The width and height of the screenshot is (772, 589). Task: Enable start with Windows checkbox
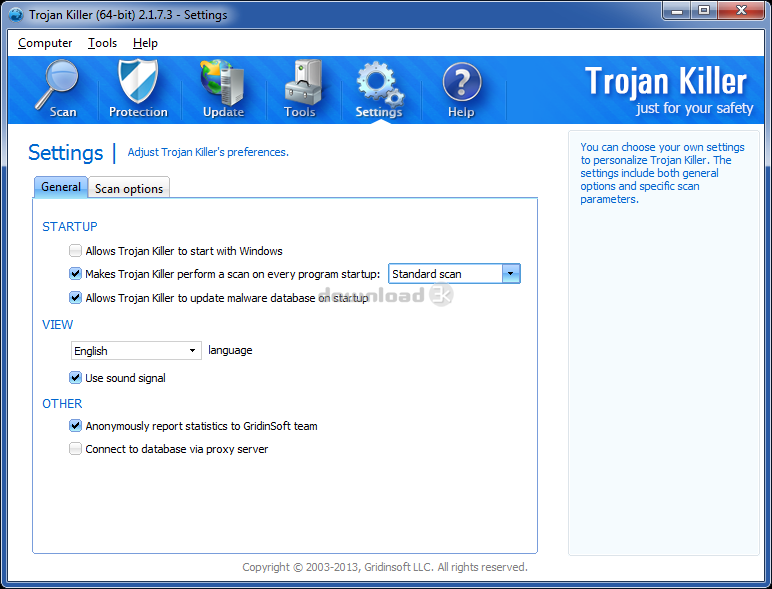click(75, 251)
